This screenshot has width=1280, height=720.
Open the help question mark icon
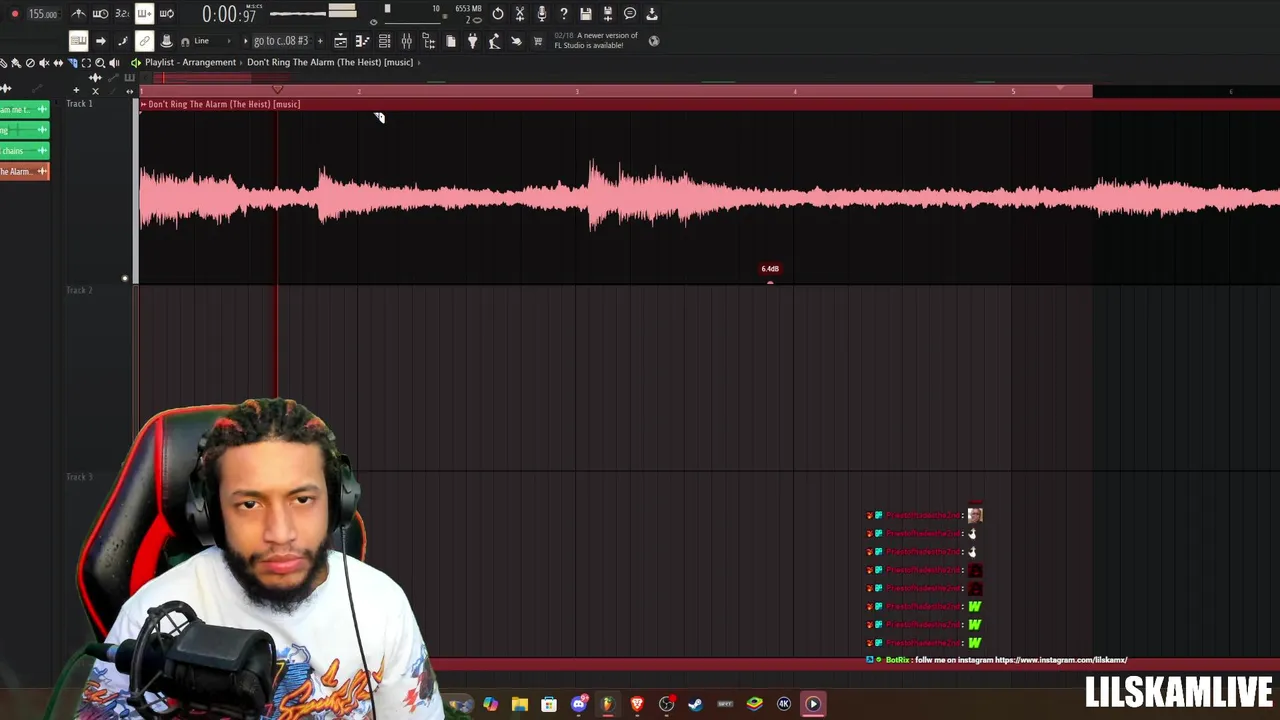click(564, 14)
